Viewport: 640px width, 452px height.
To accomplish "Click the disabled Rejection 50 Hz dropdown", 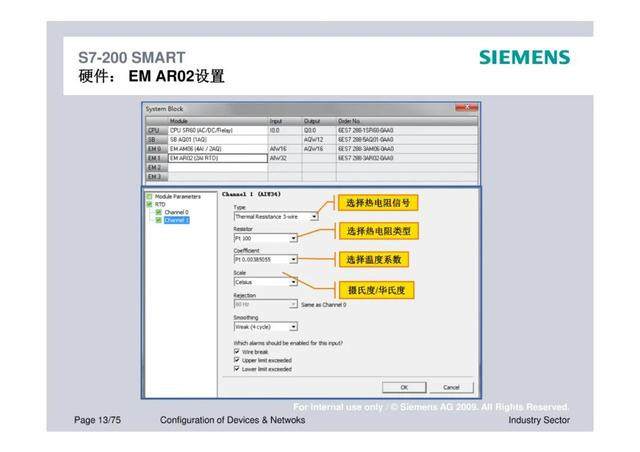I will [x=265, y=305].
